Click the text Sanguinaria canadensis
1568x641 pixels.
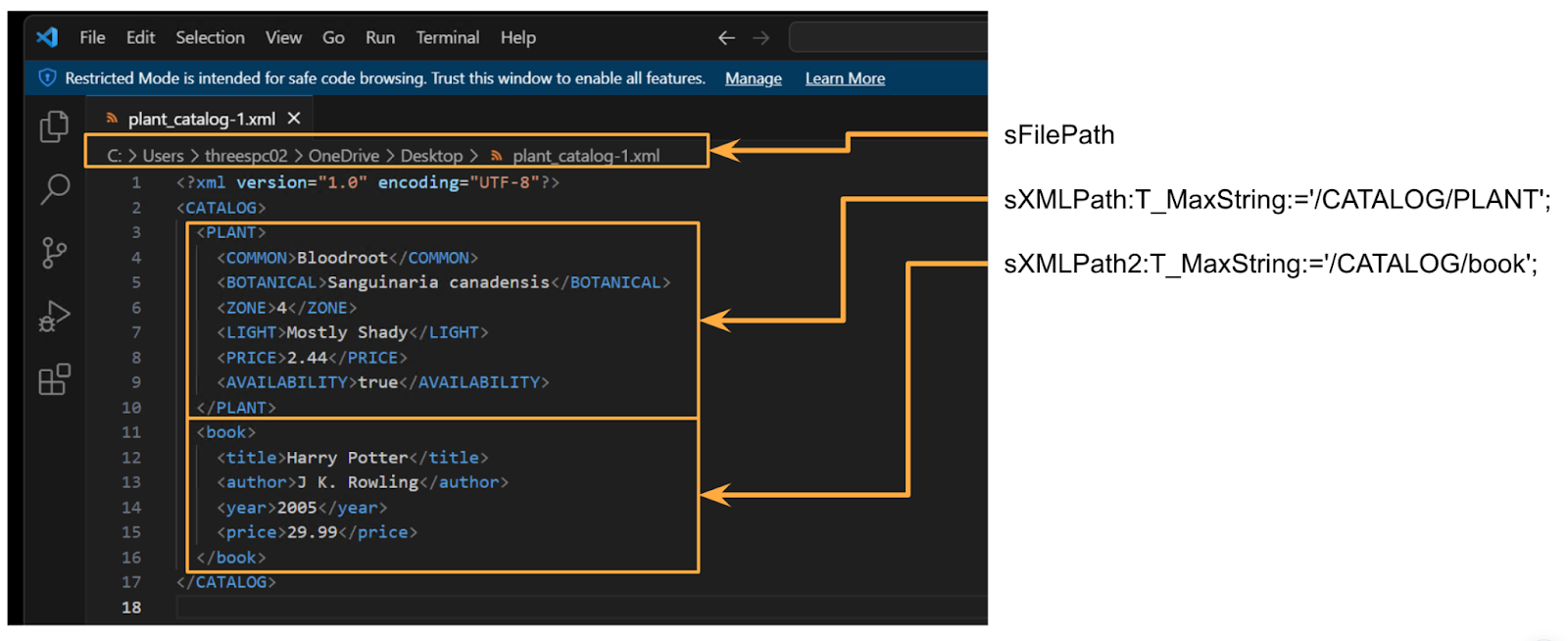pos(438,282)
